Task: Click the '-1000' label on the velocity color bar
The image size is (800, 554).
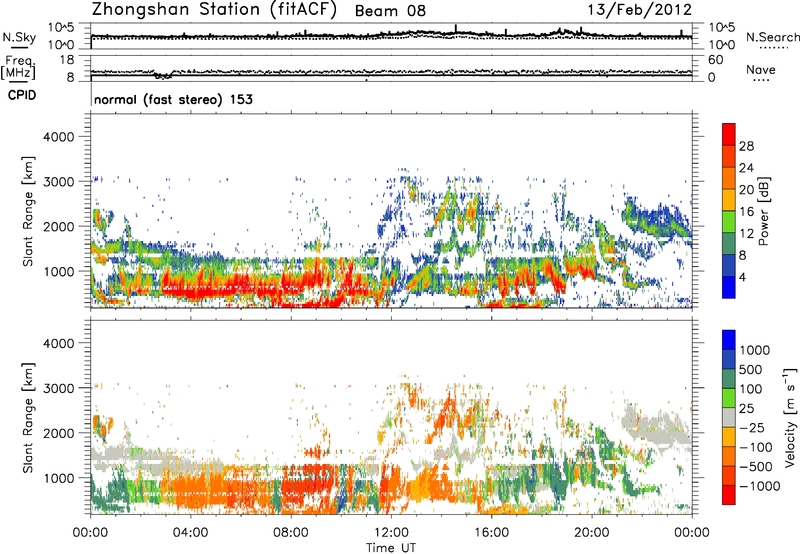Action: (x=759, y=486)
